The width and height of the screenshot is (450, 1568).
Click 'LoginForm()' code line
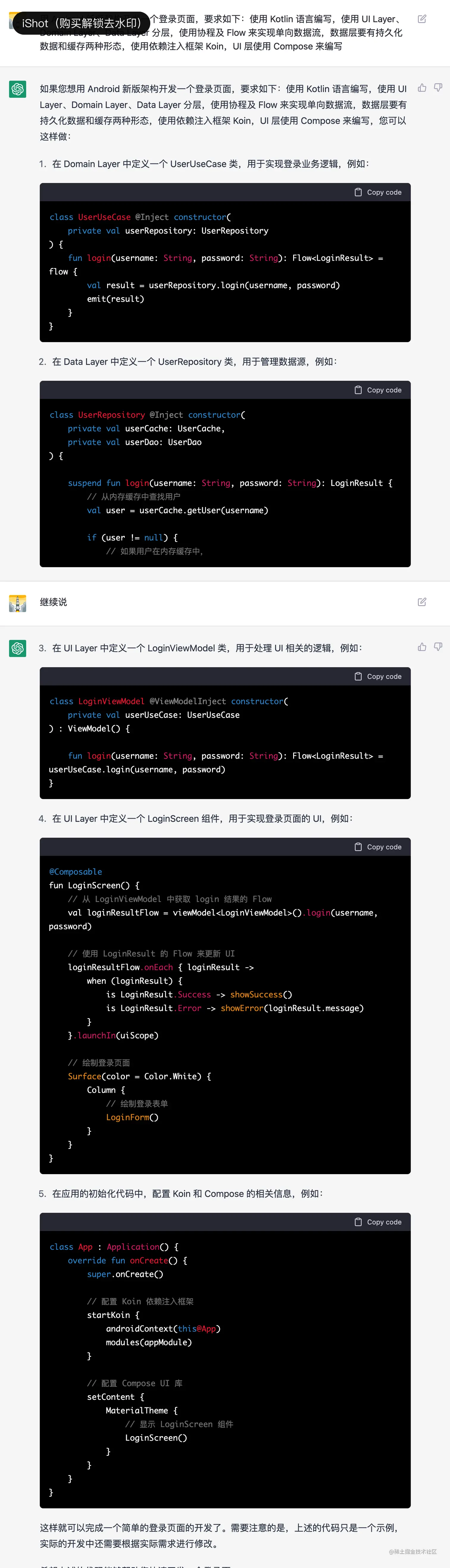click(132, 1117)
